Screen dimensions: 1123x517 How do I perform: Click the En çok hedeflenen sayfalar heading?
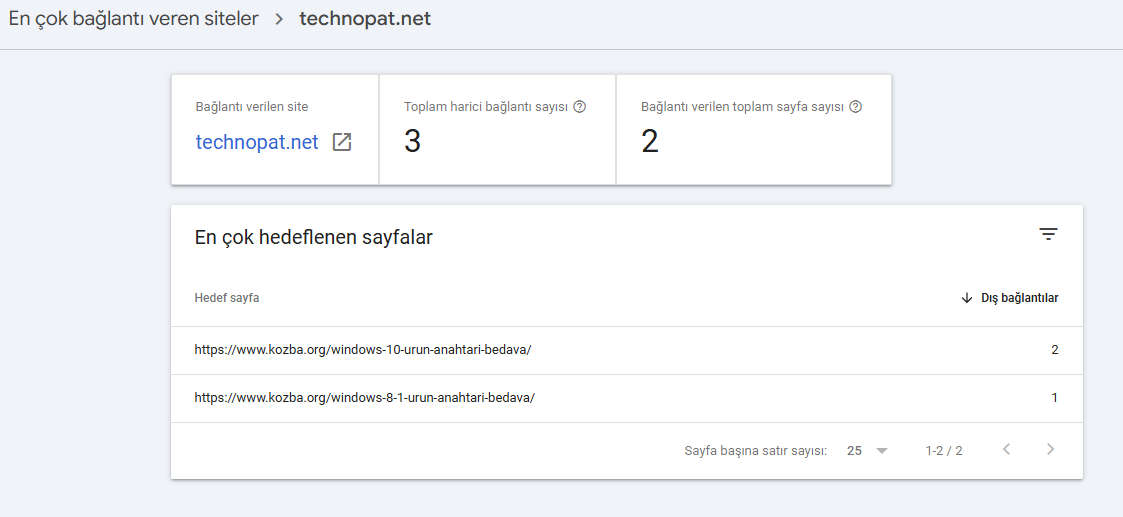[x=314, y=237]
